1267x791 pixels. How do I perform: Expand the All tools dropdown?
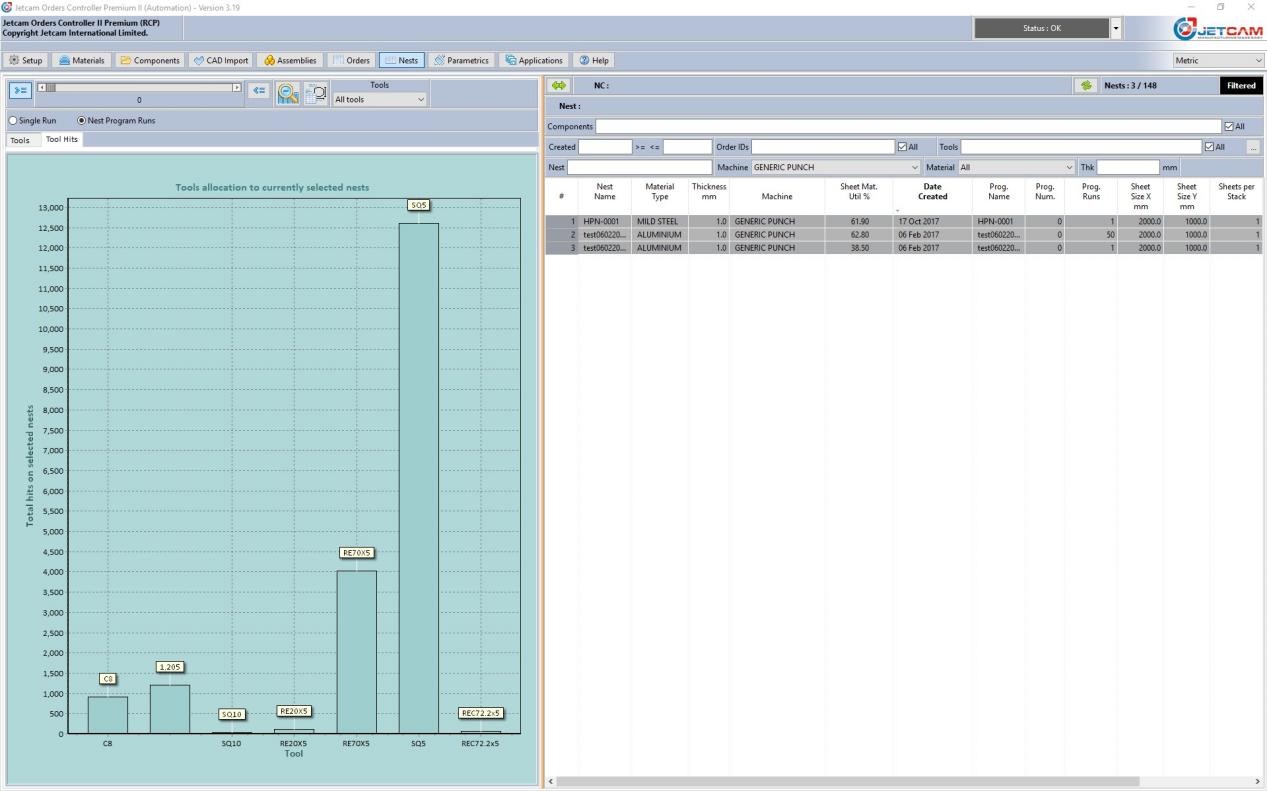(381, 99)
